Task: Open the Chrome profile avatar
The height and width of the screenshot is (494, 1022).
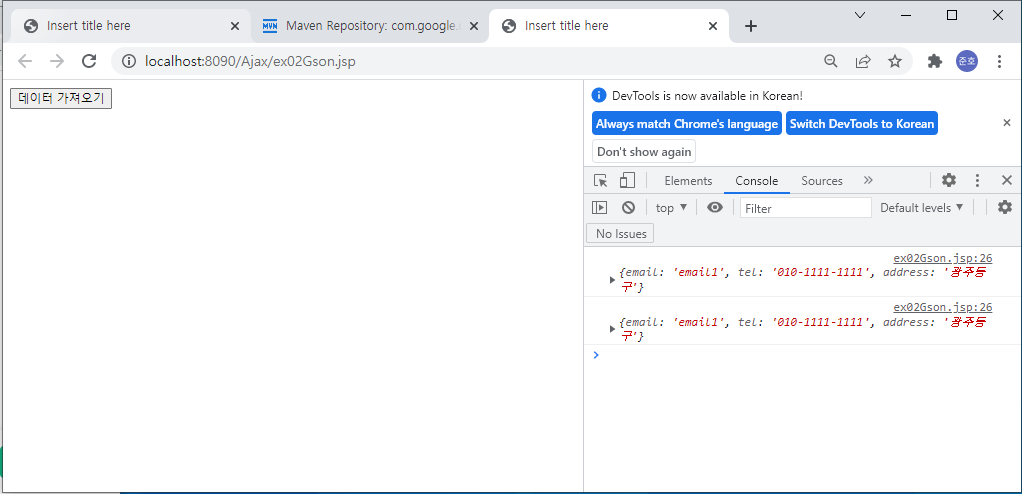Action: [x=967, y=61]
